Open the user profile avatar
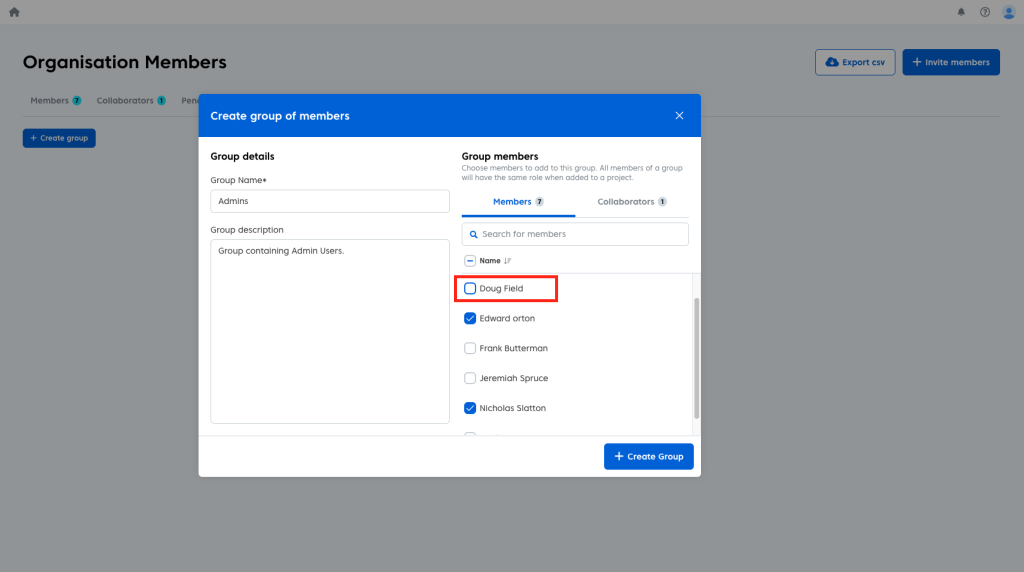This screenshot has width=1024, height=572. click(1008, 12)
